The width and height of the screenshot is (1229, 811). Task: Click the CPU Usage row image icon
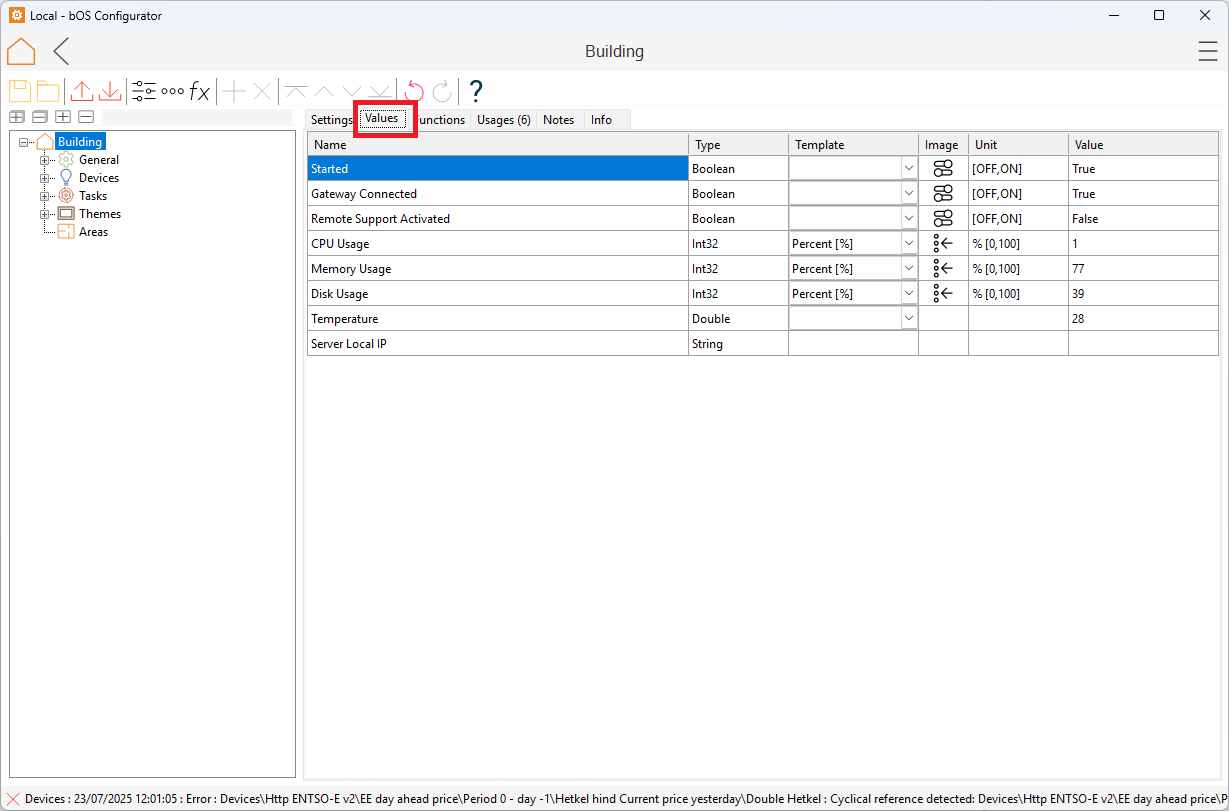click(943, 244)
